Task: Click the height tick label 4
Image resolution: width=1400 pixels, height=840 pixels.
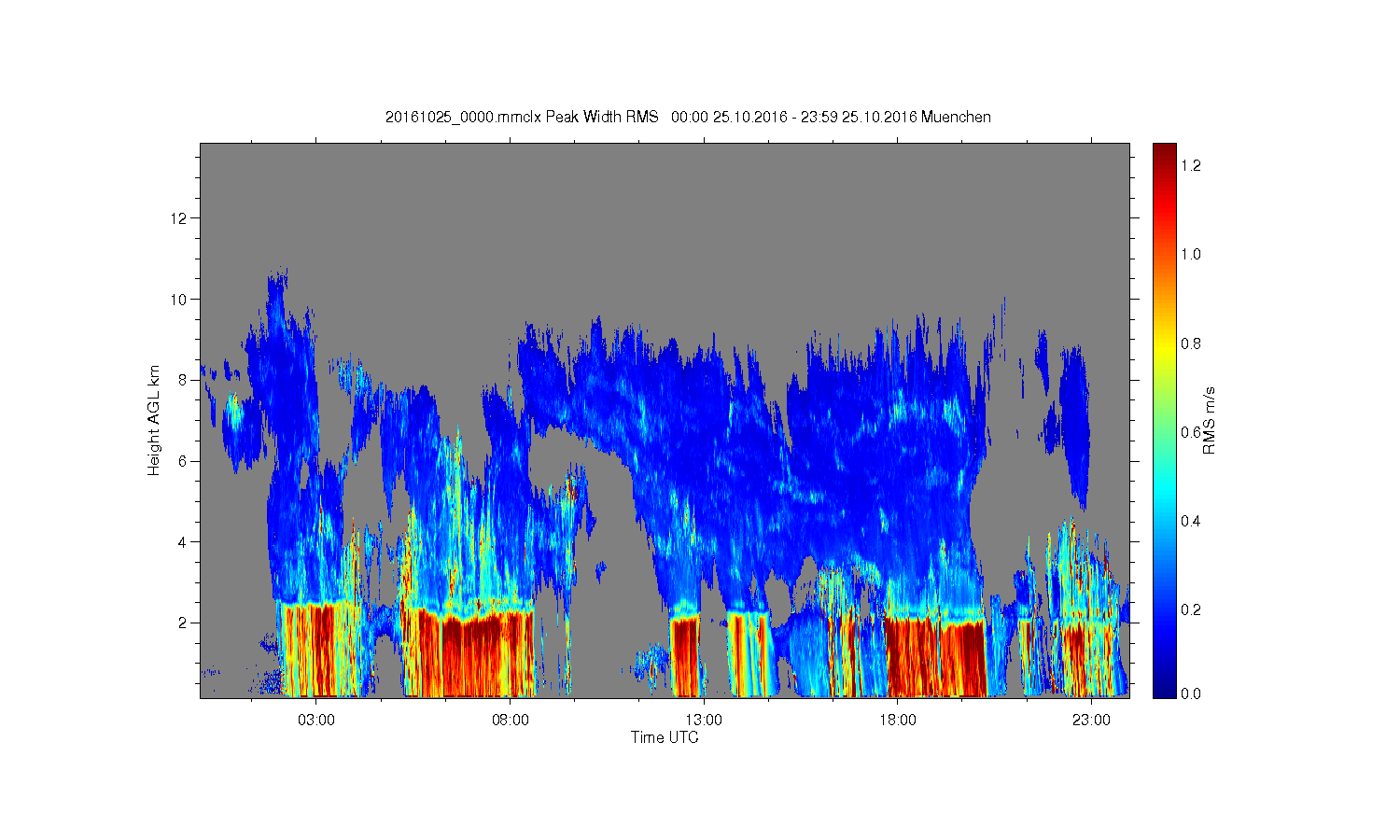Action: (183, 541)
